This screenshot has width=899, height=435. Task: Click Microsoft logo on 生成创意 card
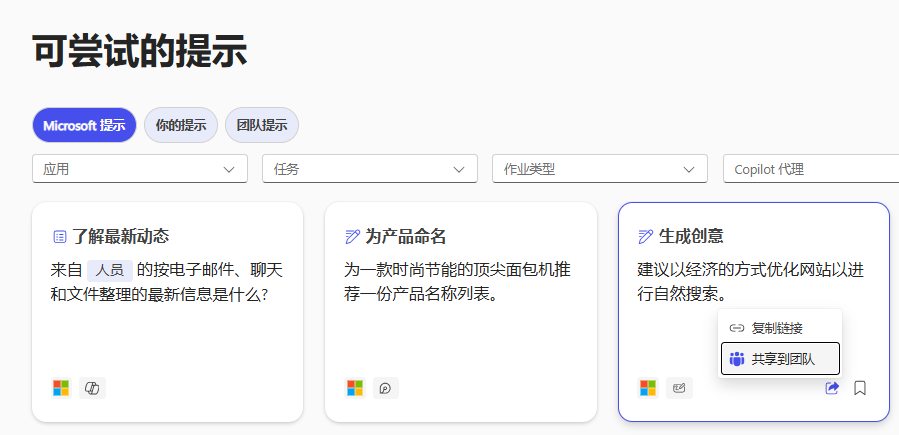click(648, 388)
